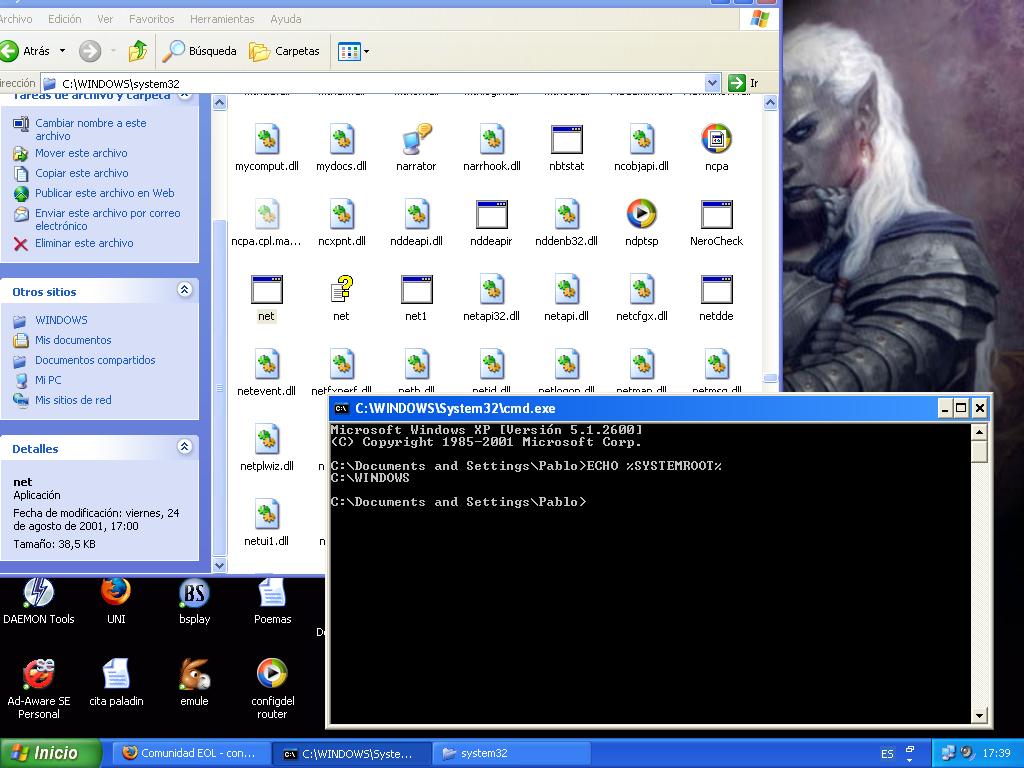This screenshot has width=1024, height=768.
Task: Select the UNI Firefox desktop shortcut
Action: [x=116, y=593]
